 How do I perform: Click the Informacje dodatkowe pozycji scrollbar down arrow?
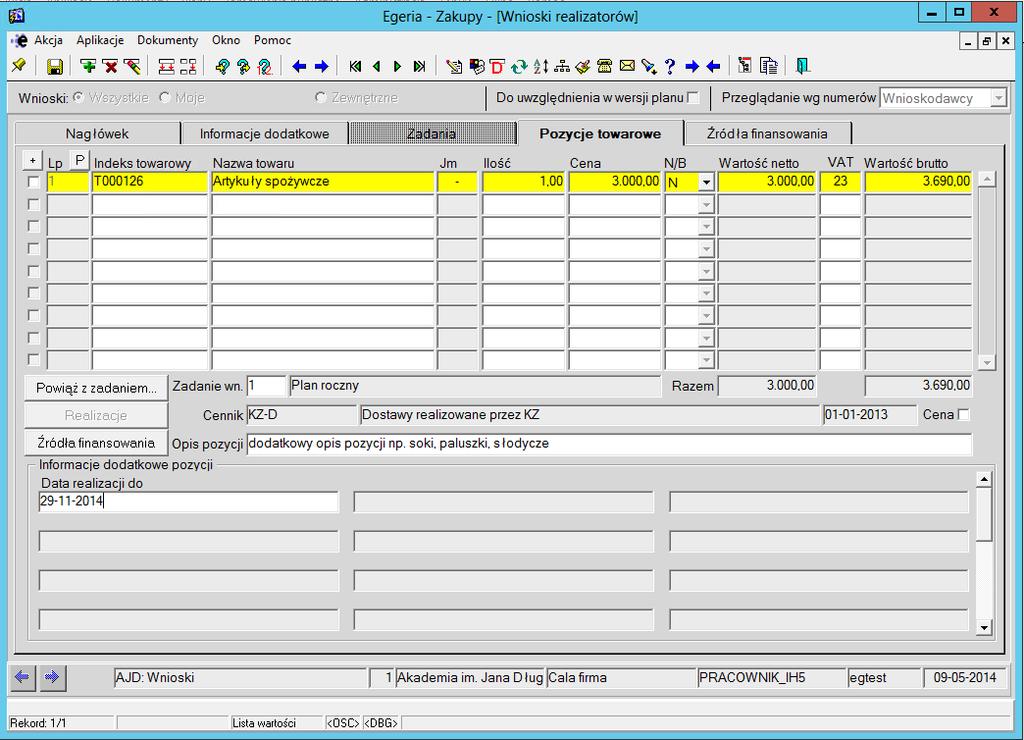click(984, 628)
